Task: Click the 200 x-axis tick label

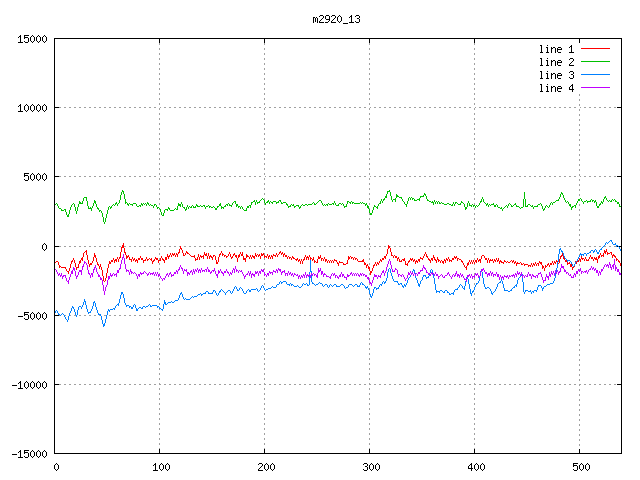Action: click(265, 467)
